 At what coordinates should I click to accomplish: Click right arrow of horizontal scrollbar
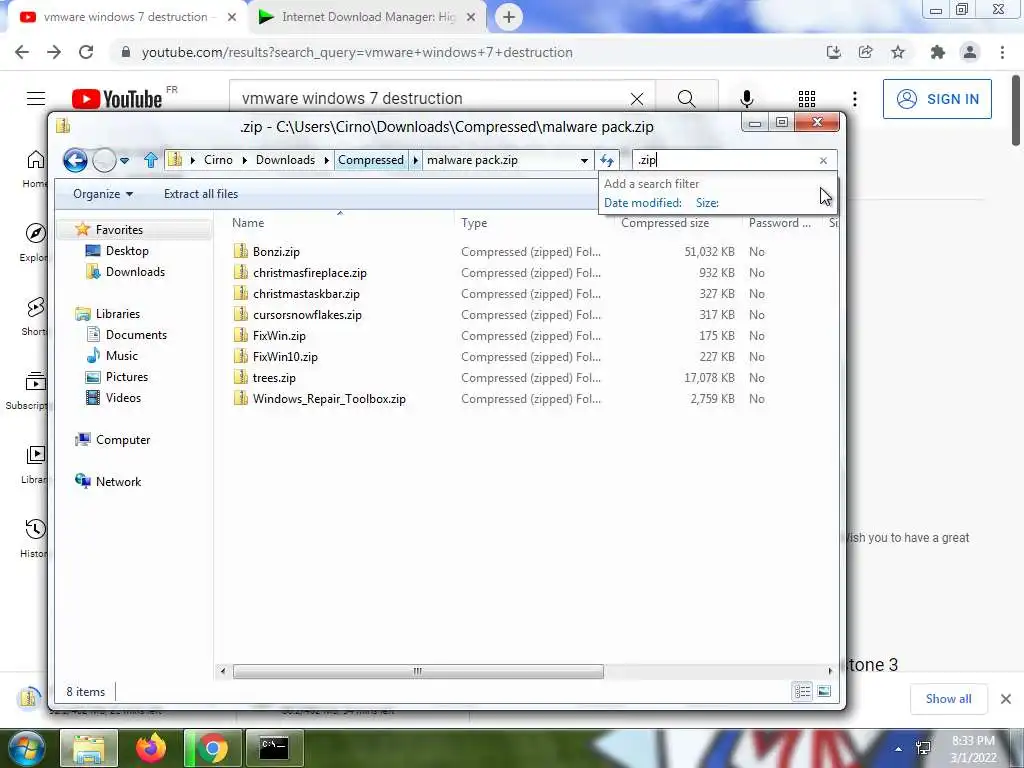tap(830, 671)
